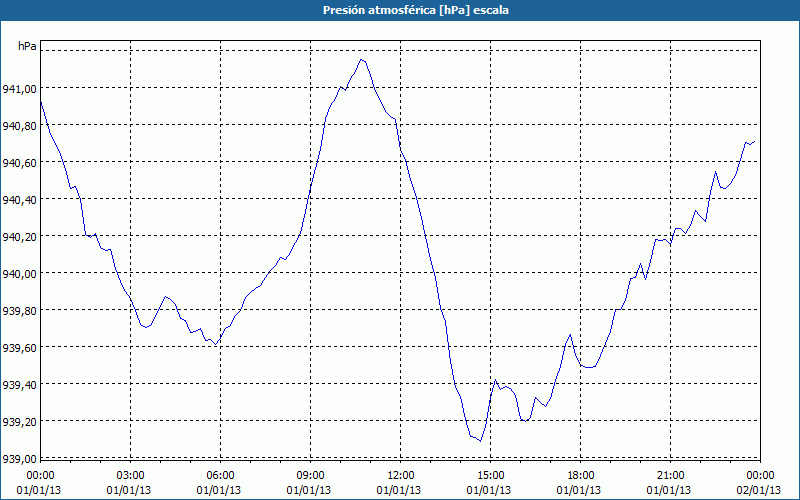800x500 pixels.
Task: Select the 939,00 pressure axis label
Action: click(x=20, y=459)
